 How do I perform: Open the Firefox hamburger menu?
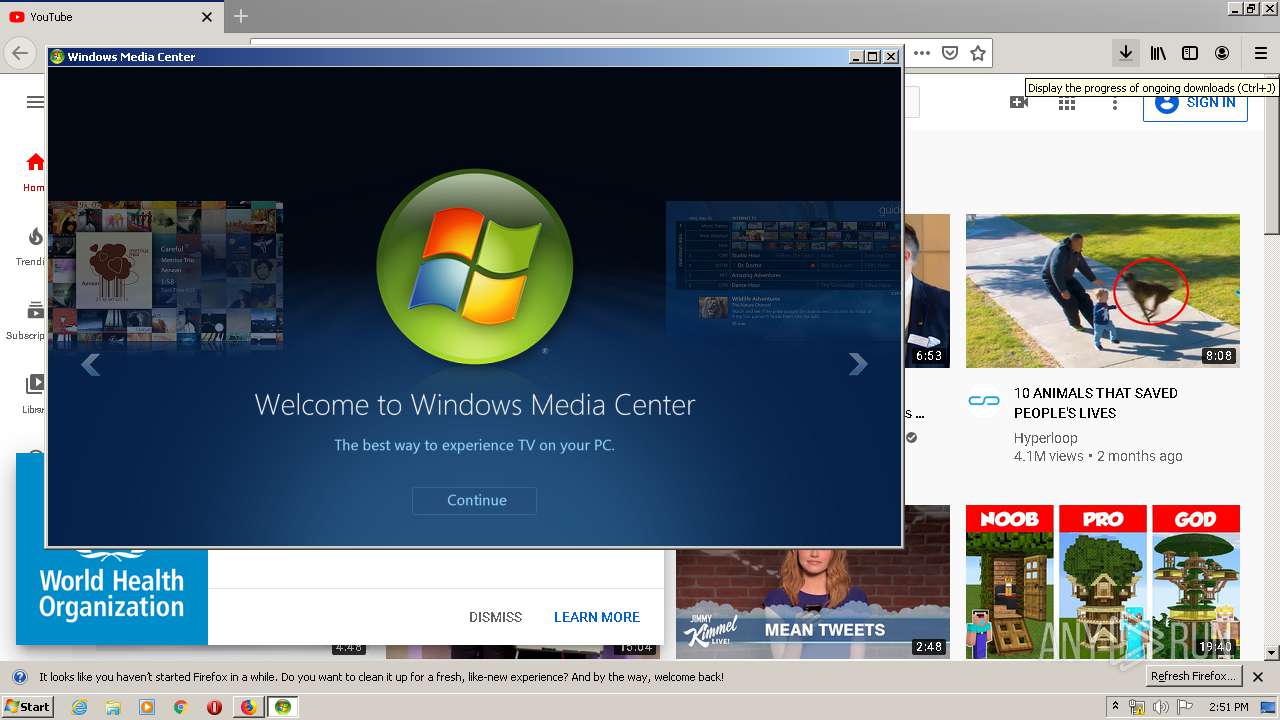1261,53
